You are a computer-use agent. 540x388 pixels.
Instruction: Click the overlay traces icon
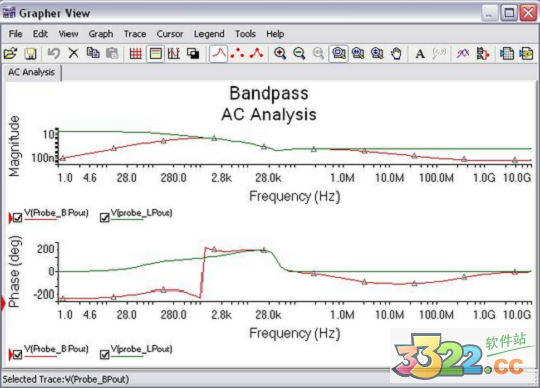[x=463, y=54]
